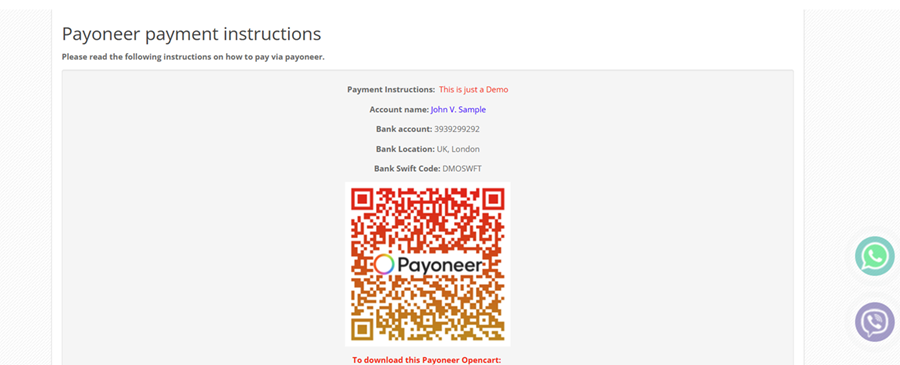Click the QR code's bottom-left finder square
The width and height of the screenshot is (900, 365).
pos(363,329)
